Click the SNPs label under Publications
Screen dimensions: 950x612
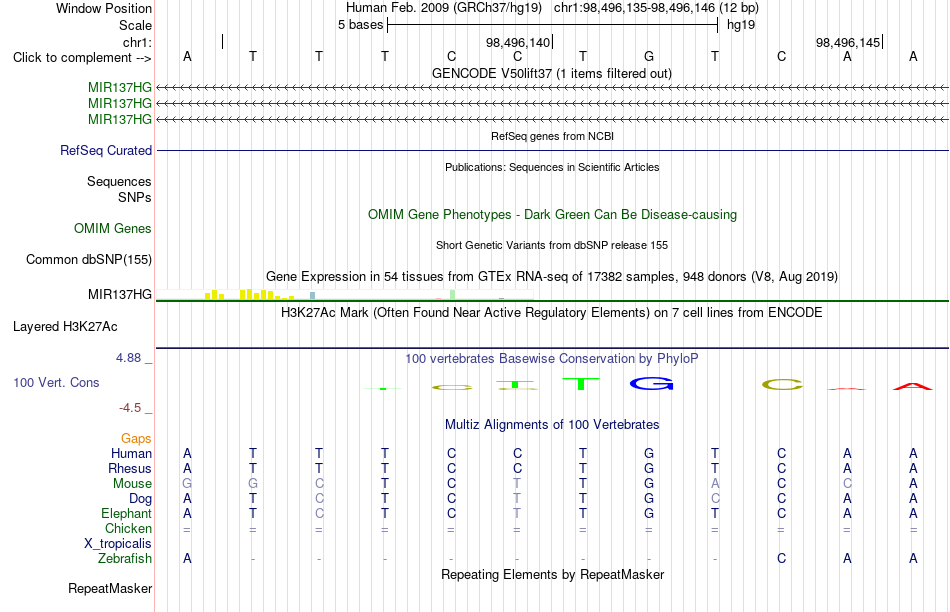(135, 198)
